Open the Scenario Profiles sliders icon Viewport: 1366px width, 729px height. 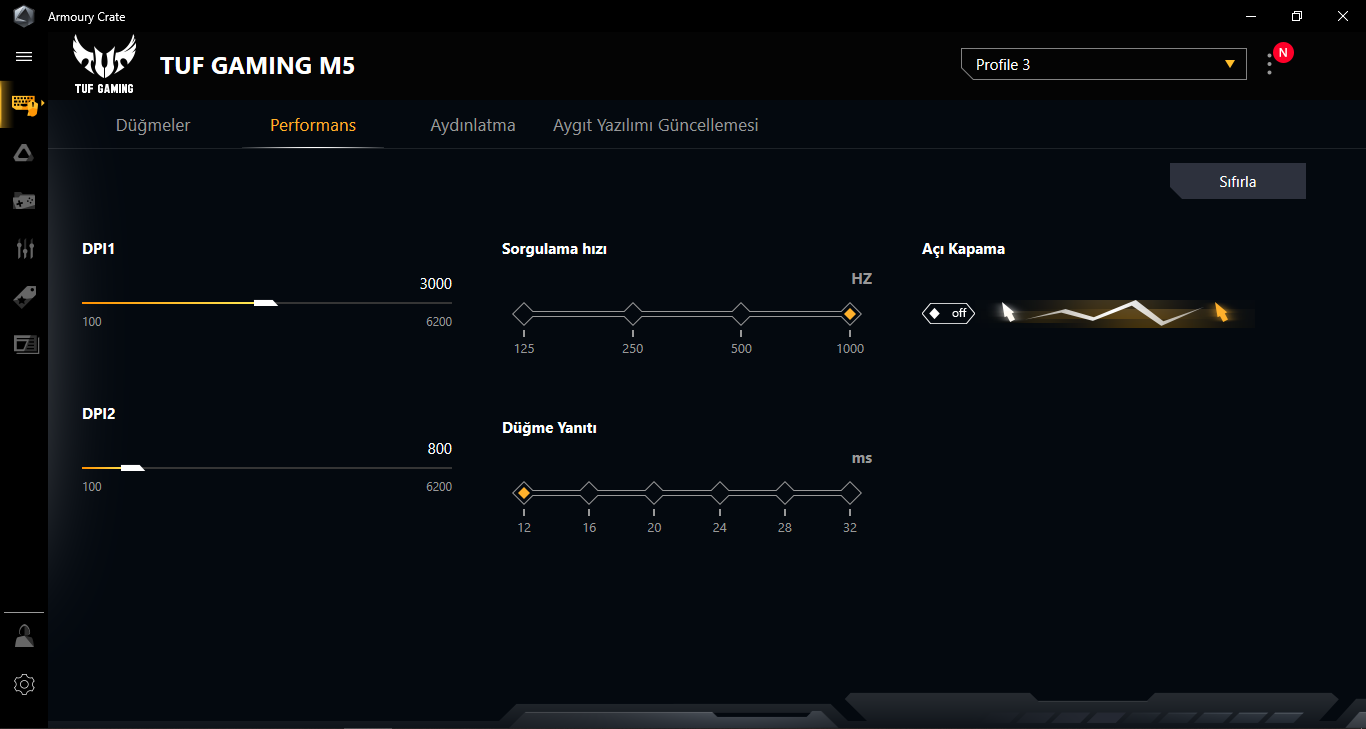tap(25, 249)
